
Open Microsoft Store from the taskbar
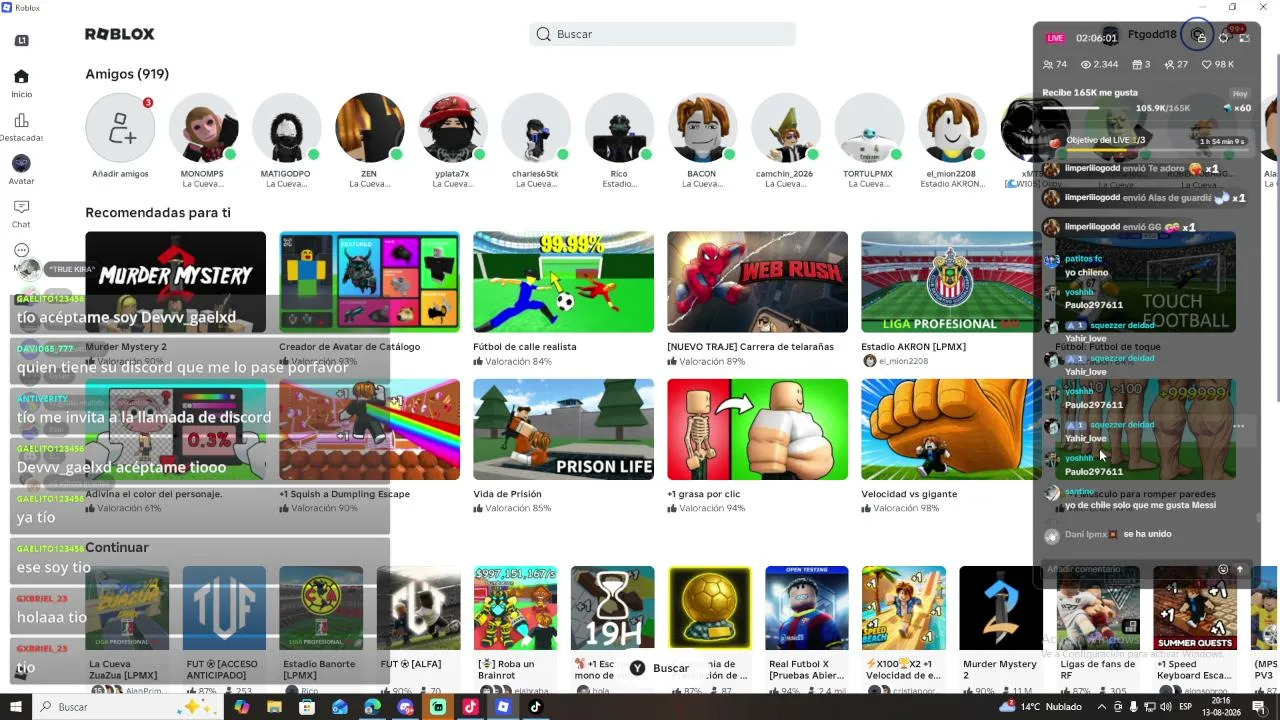(x=307, y=707)
